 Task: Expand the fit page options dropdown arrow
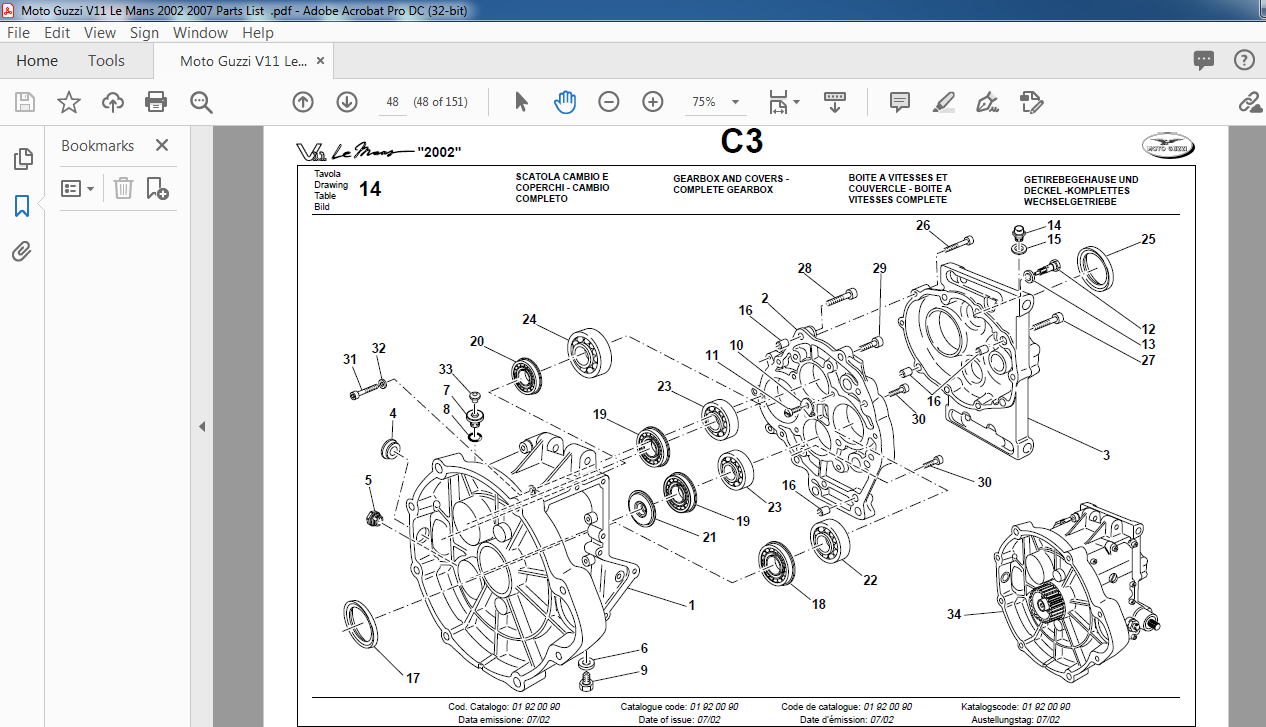(x=796, y=102)
